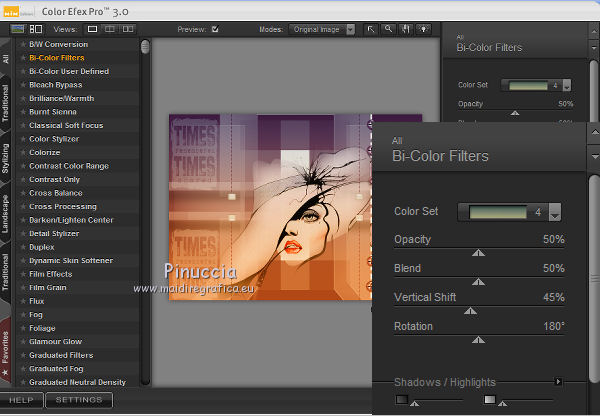Toggle the Preview checkbox
This screenshot has height=416, width=600.
pos(215,29)
